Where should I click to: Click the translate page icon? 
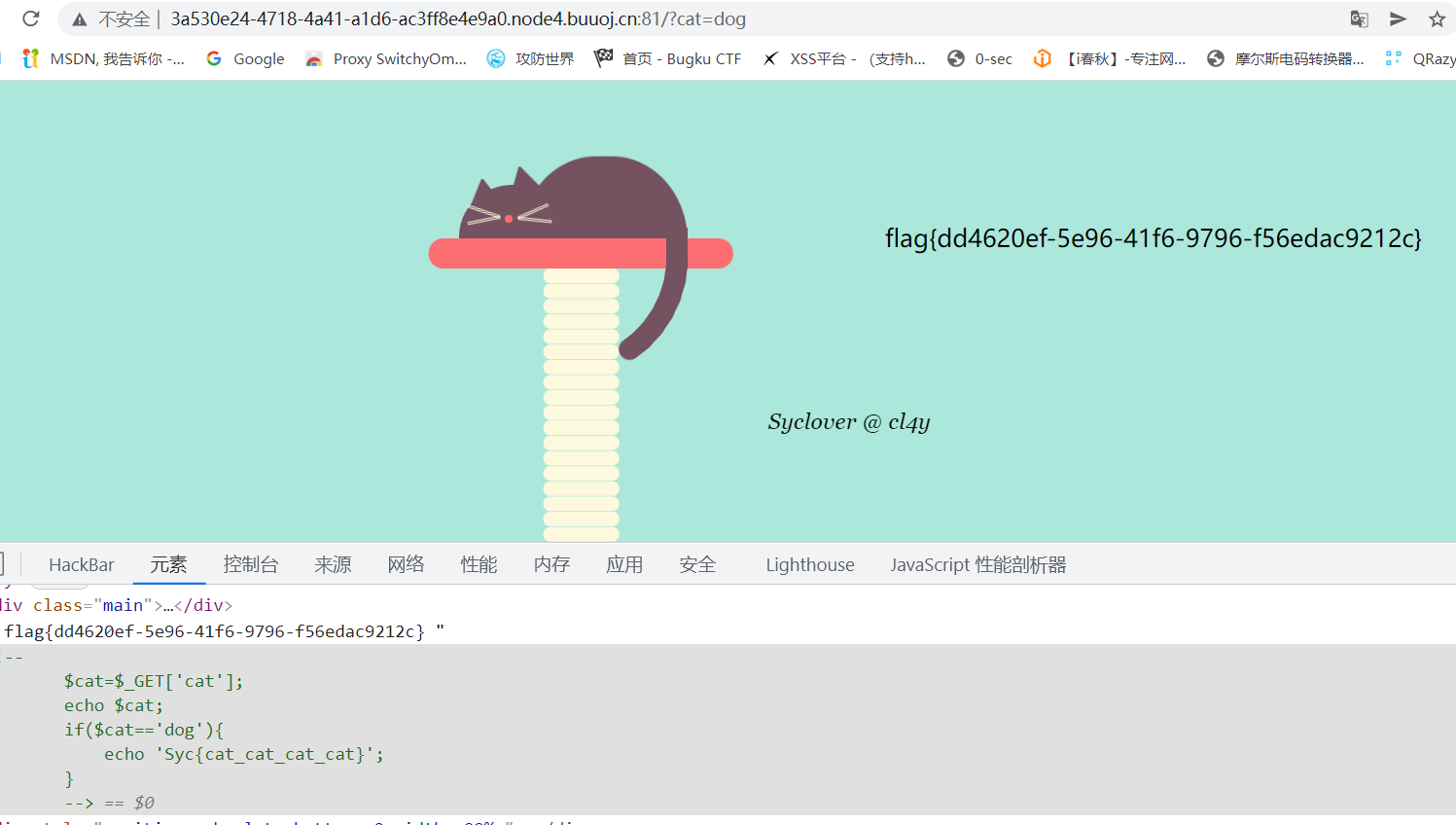(x=1359, y=18)
